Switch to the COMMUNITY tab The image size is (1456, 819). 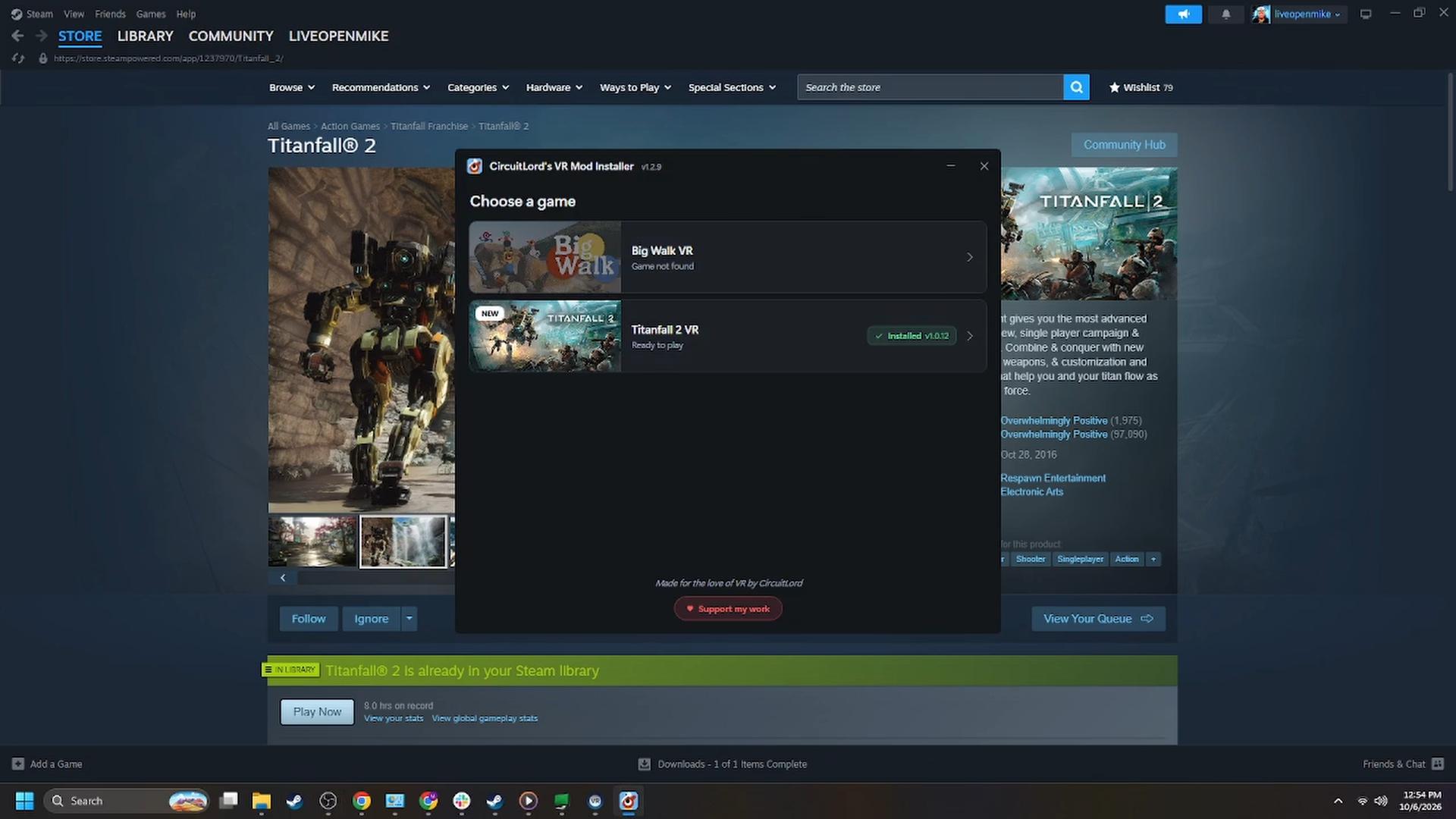click(x=231, y=36)
